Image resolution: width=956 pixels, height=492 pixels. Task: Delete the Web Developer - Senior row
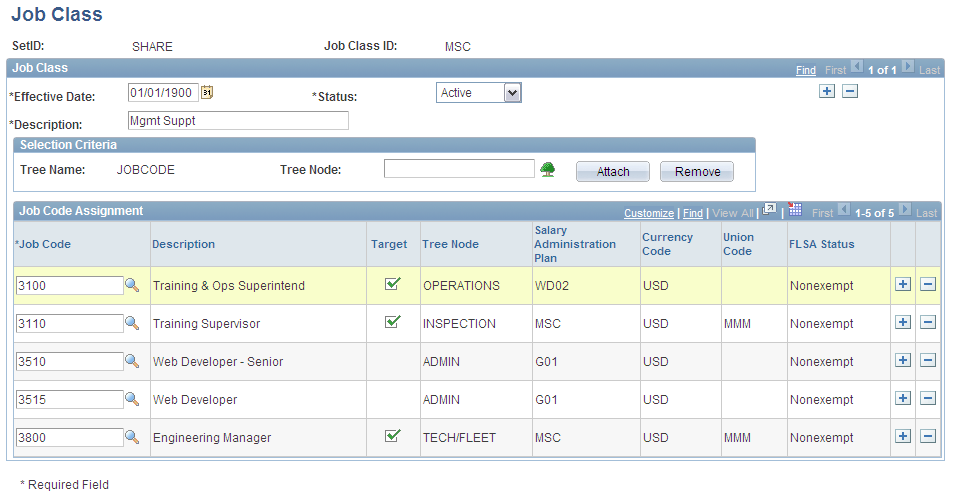(928, 360)
